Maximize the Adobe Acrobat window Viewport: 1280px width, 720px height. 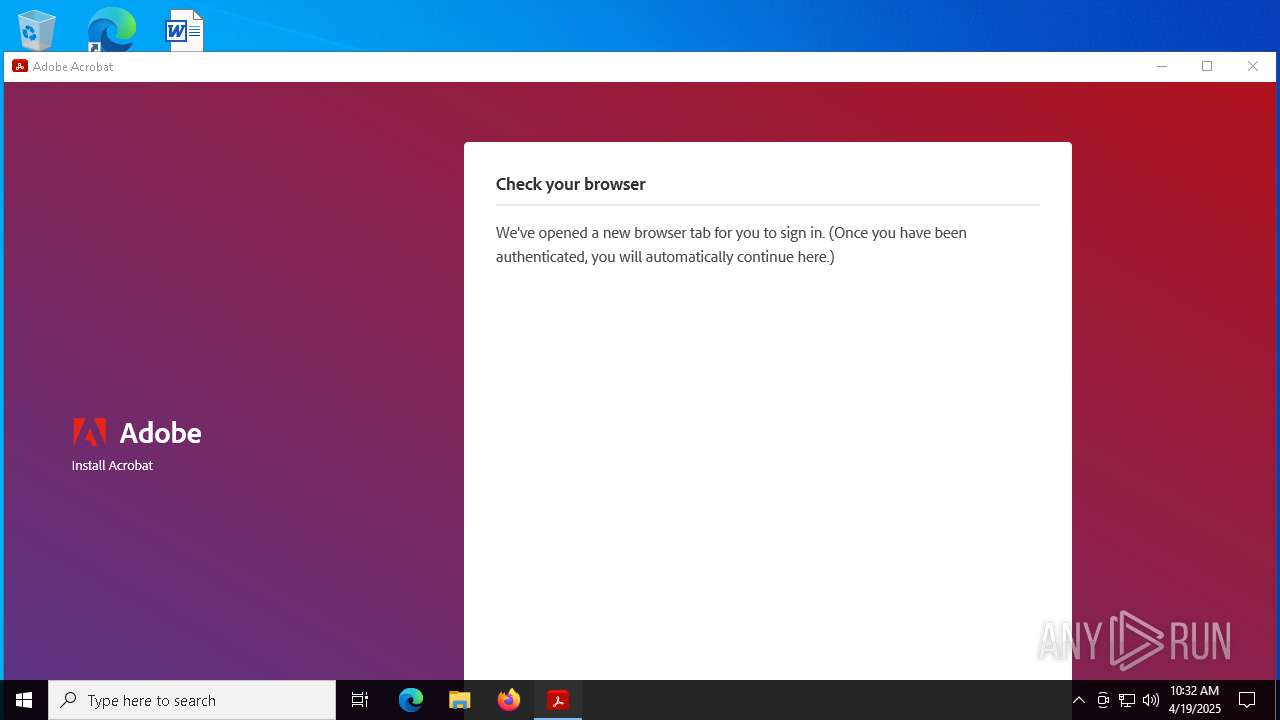(x=1207, y=66)
